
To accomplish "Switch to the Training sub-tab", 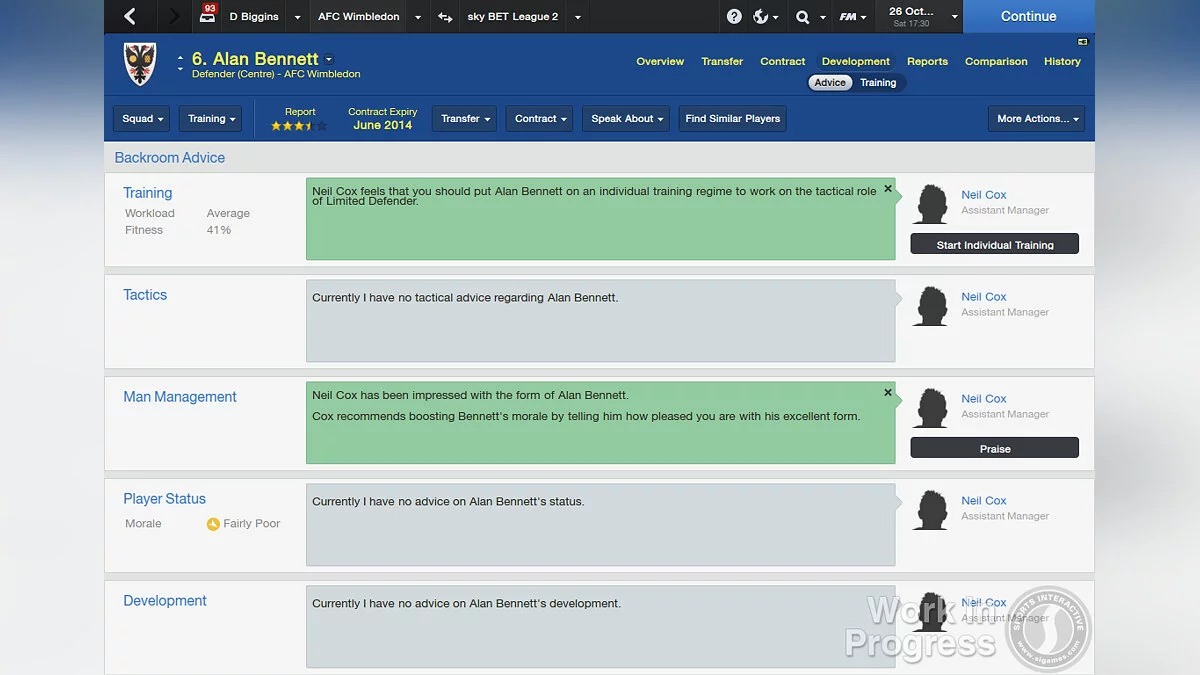I will (877, 82).
